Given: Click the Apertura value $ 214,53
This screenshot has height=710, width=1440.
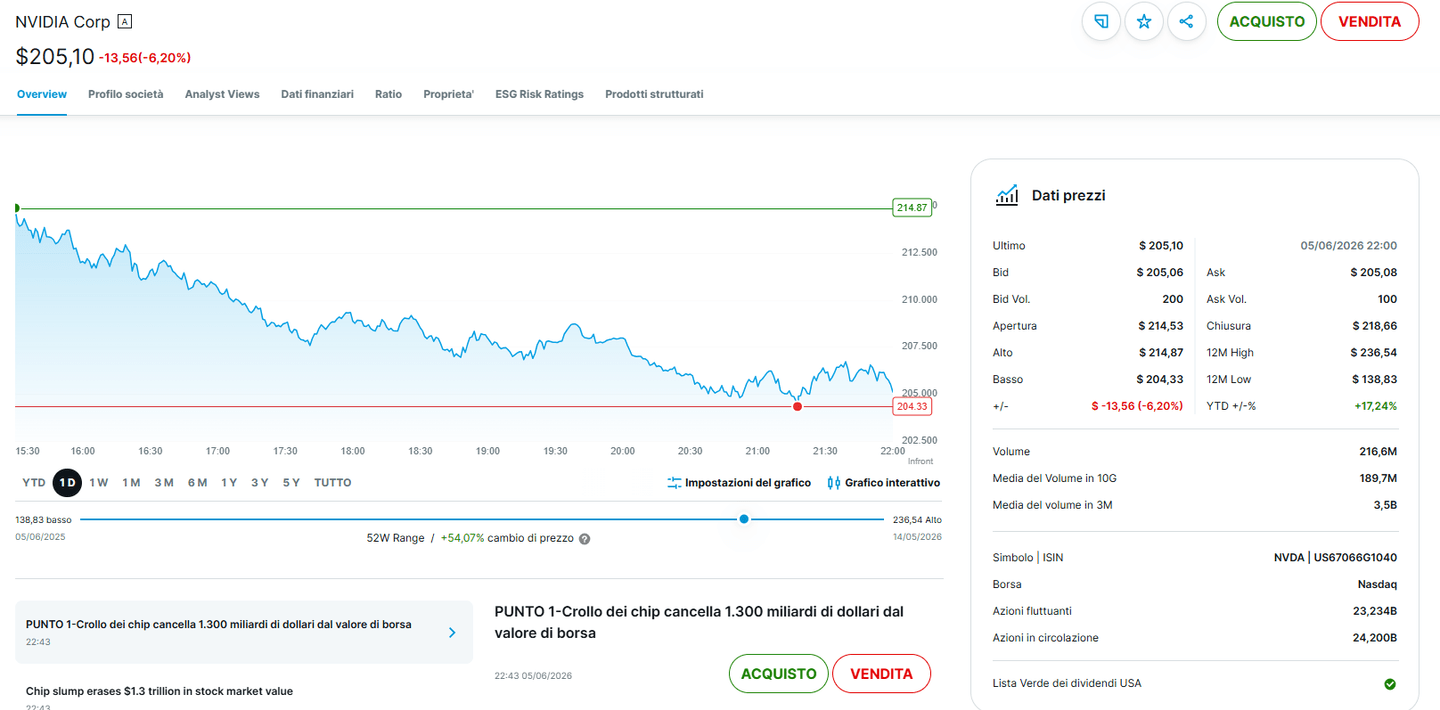Looking at the screenshot, I should coord(1161,326).
